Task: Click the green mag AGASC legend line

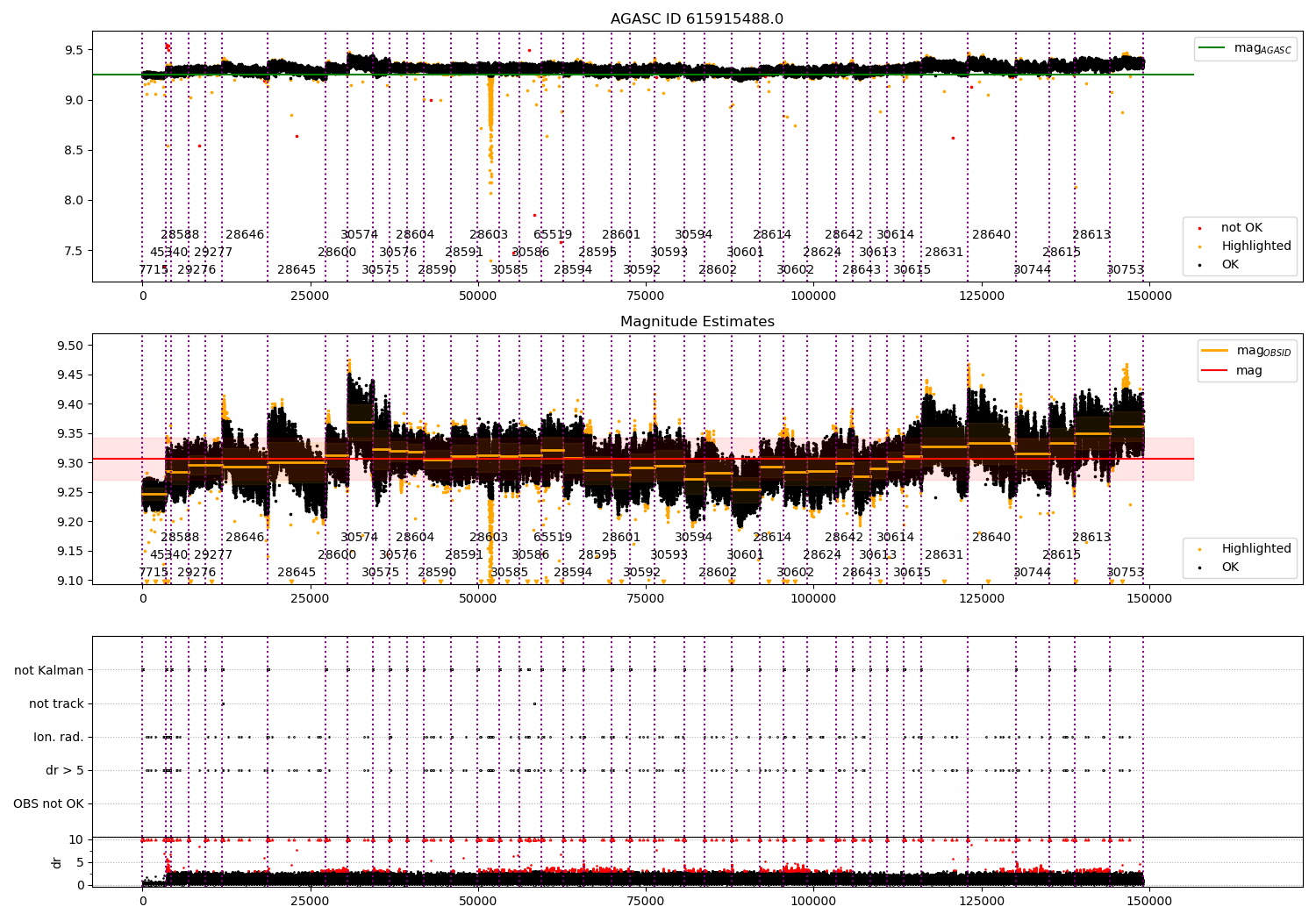Action: [1212, 48]
